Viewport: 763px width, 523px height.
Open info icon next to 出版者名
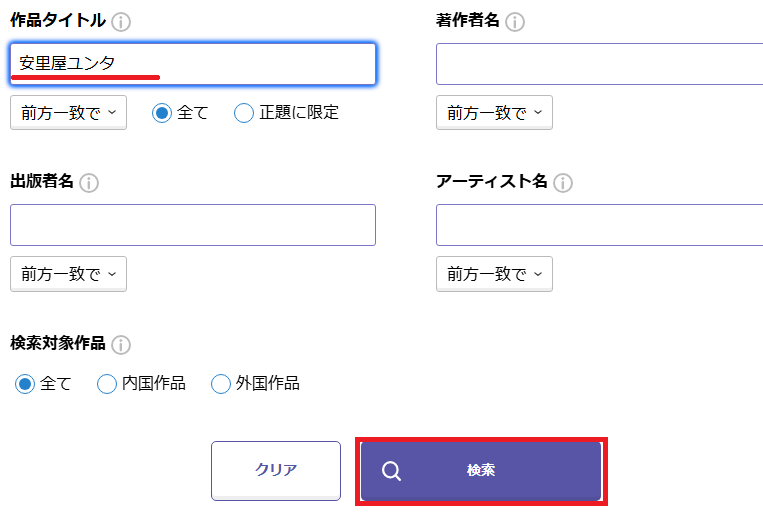point(89,183)
